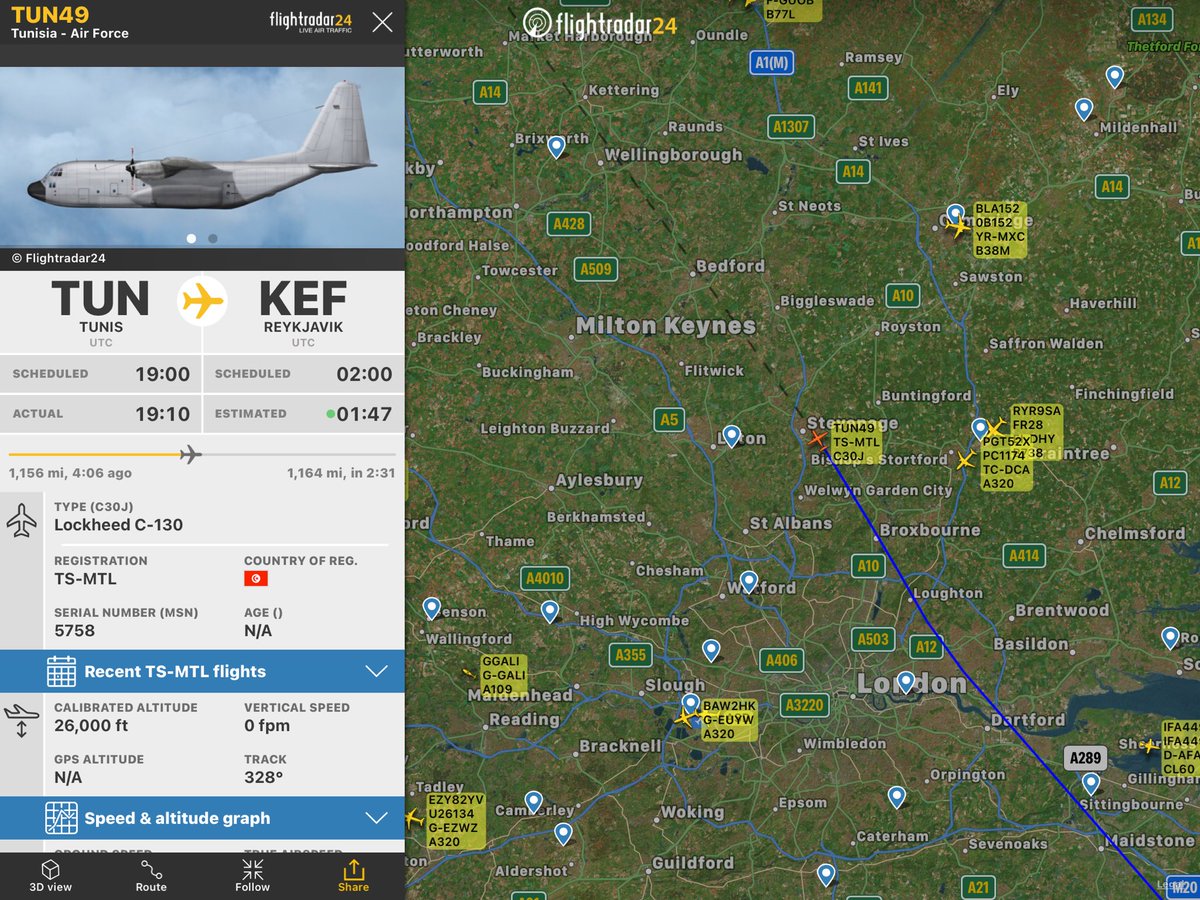Select the TUN49 TS-MTL map label
This screenshot has height=900, width=1200.
point(856,442)
